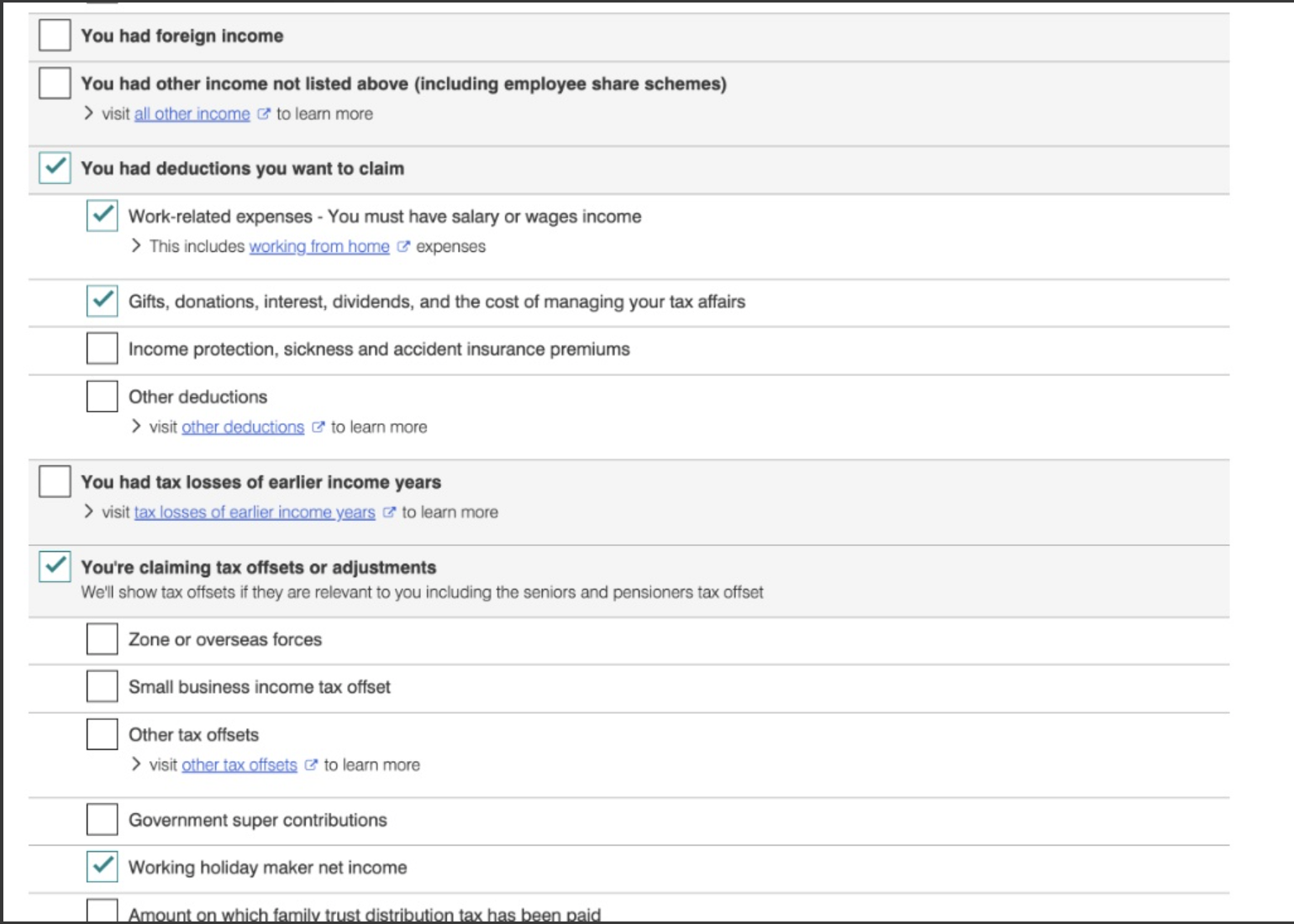Open 'tax losses of earlier income years' link
This screenshot has height=924, width=1294.
(x=255, y=512)
